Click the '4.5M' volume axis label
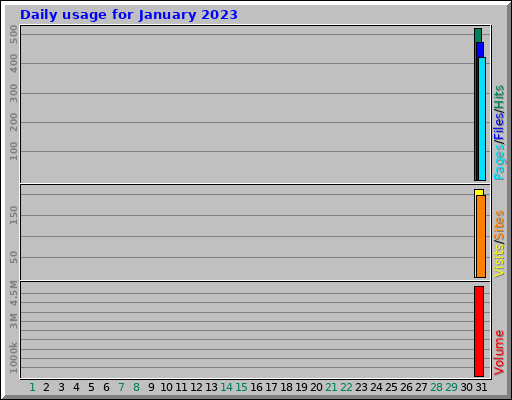The width and height of the screenshot is (512, 400). (x=14, y=293)
